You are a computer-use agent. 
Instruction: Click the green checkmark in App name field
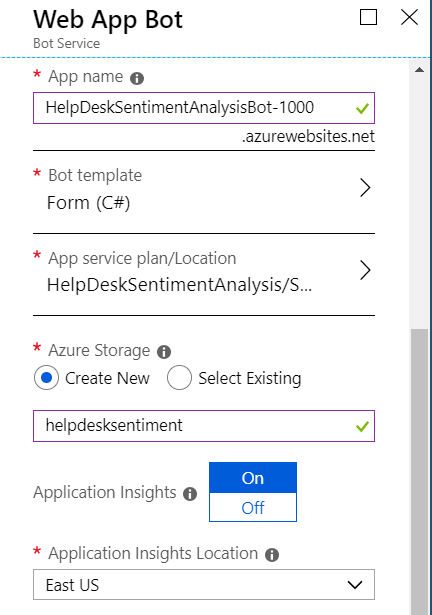tap(362, 108)
